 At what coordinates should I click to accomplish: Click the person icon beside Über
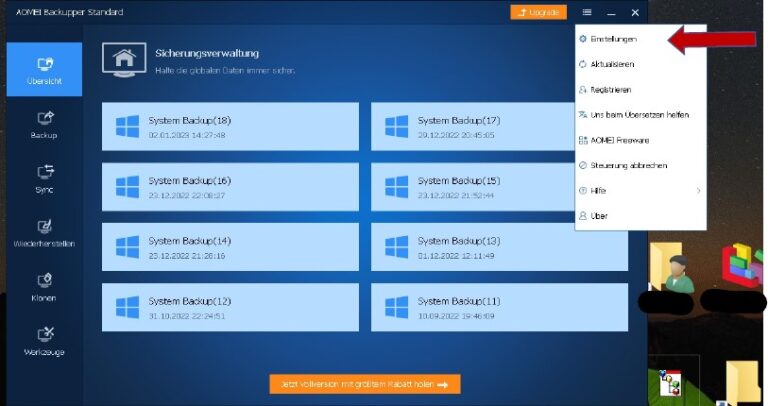click(x=583, y=216)
